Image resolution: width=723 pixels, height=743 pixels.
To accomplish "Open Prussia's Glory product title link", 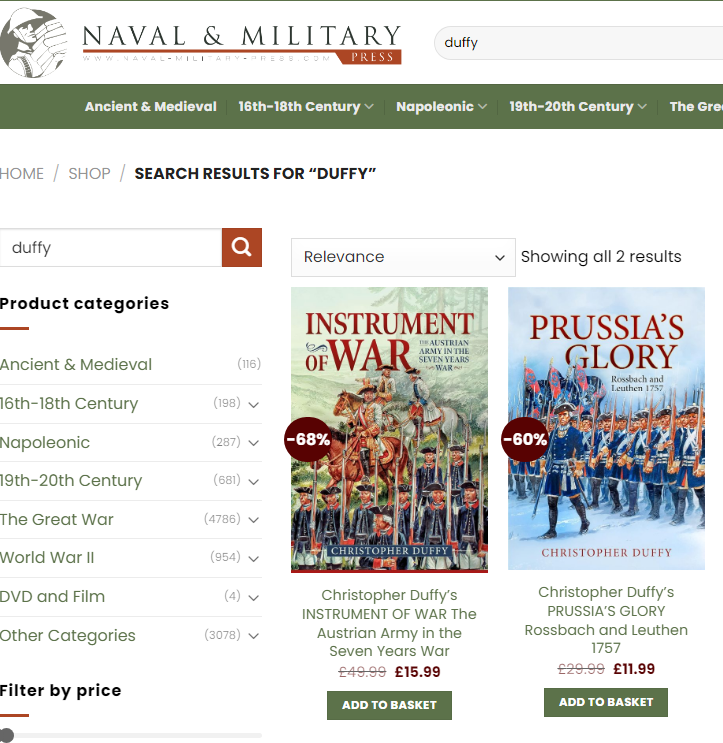I will [x=606, y=620].
